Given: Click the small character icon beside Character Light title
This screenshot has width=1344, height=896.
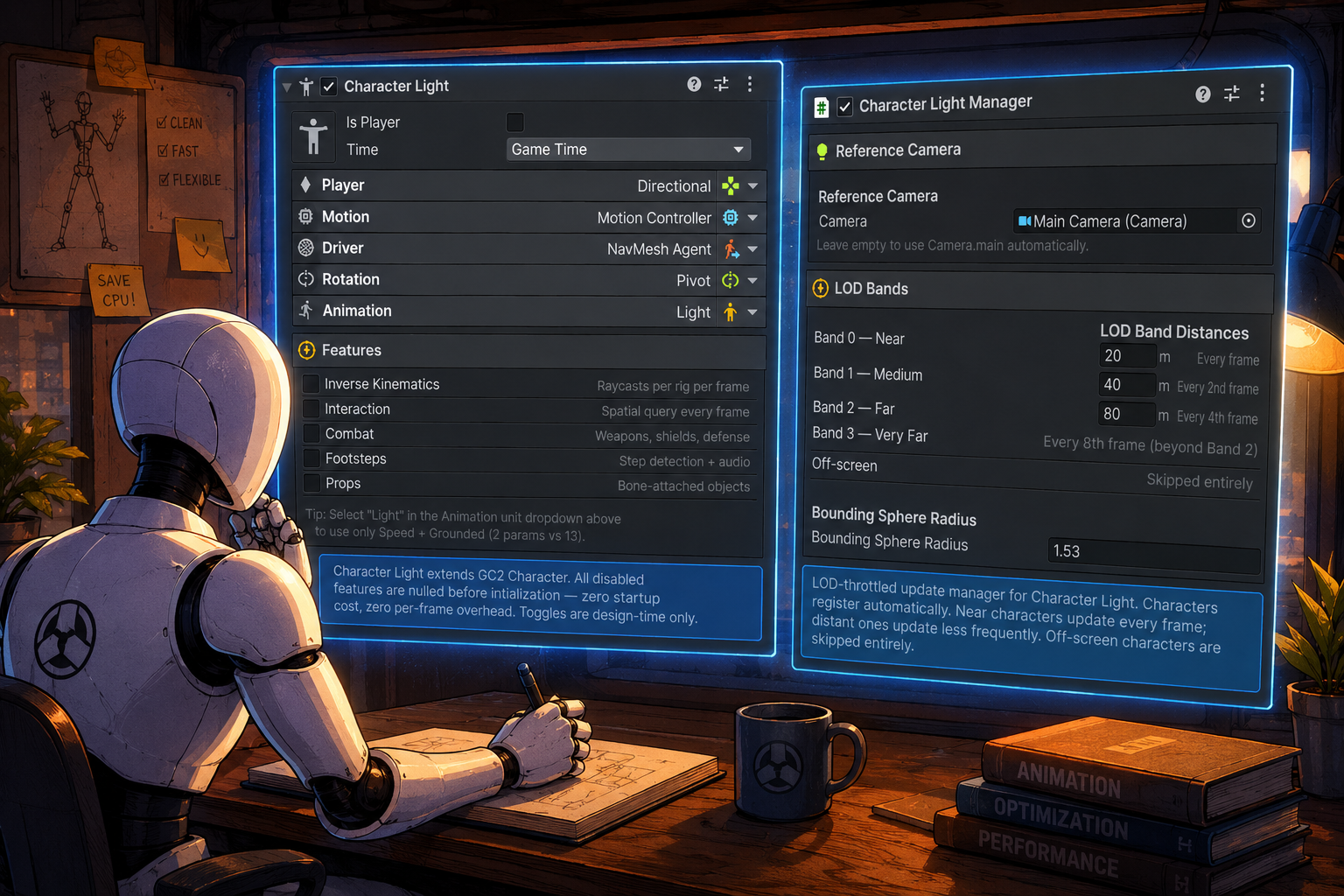Looking at the screenshot, I should [306, 86].
